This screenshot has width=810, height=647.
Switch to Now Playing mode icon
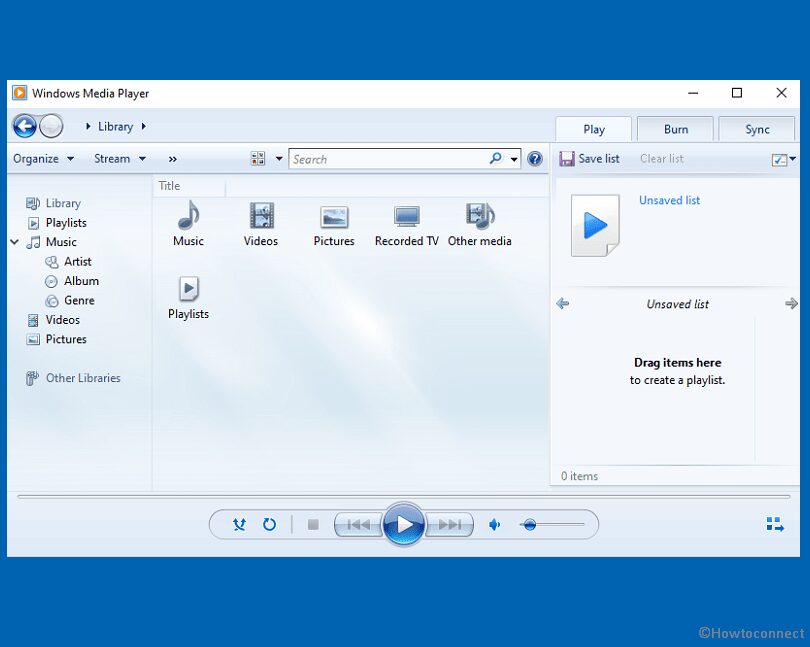[x=775, y=525]
